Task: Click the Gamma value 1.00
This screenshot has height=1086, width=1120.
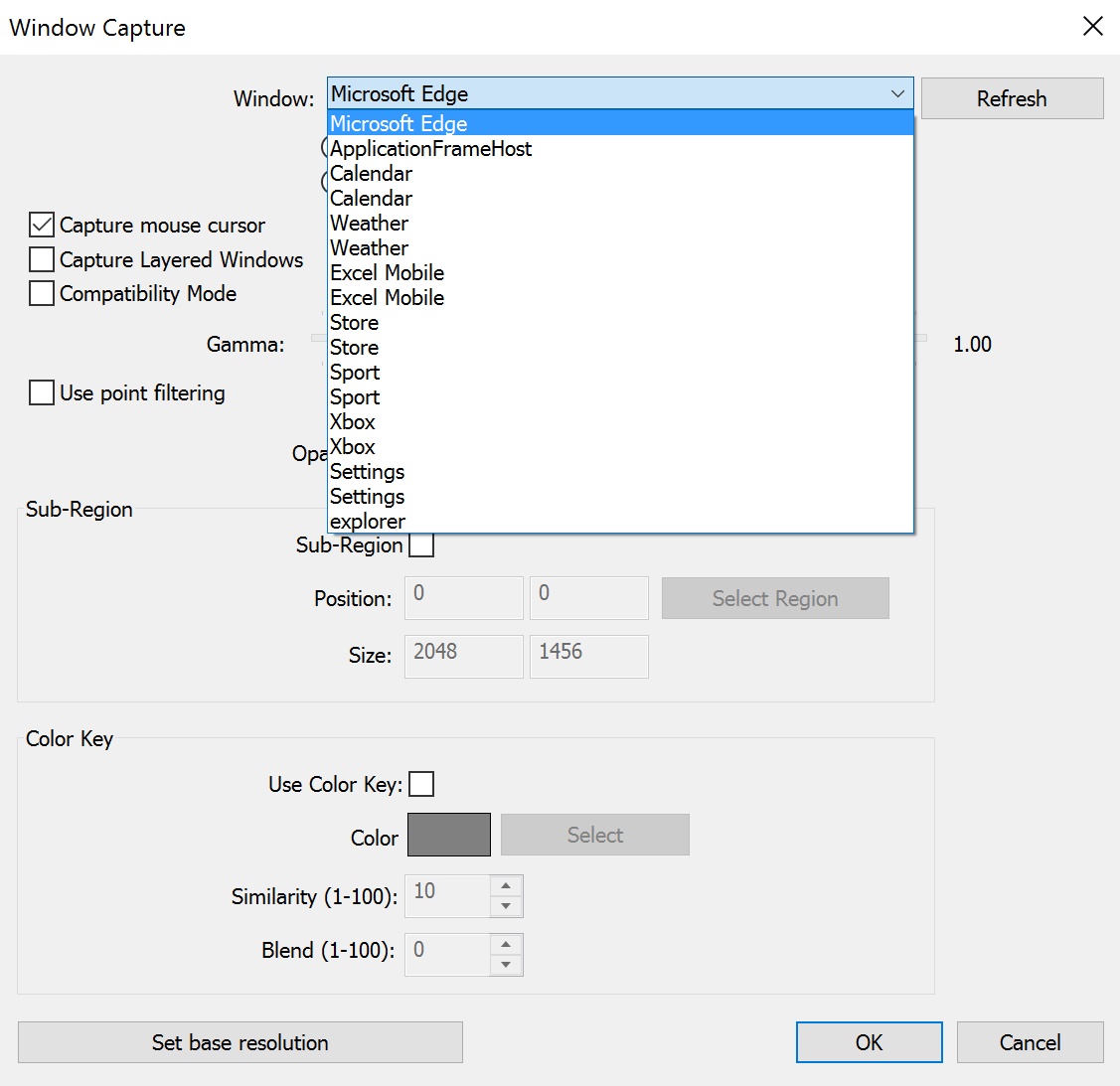Action: click(x=973, y=344)
